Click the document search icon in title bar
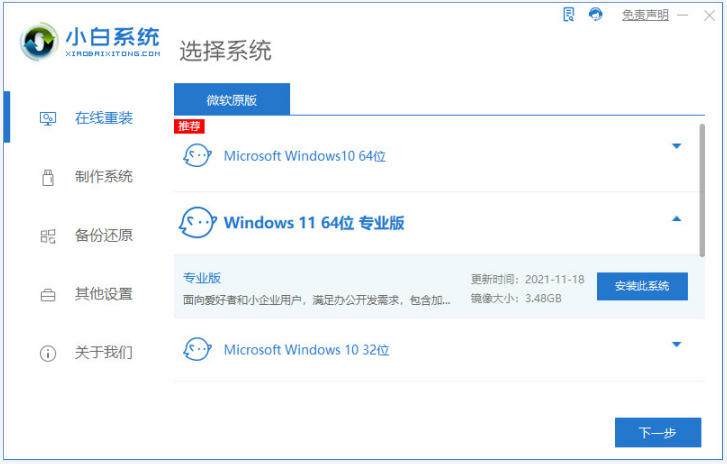This screenshot has width=727, height=464. (x=569, y=14)
